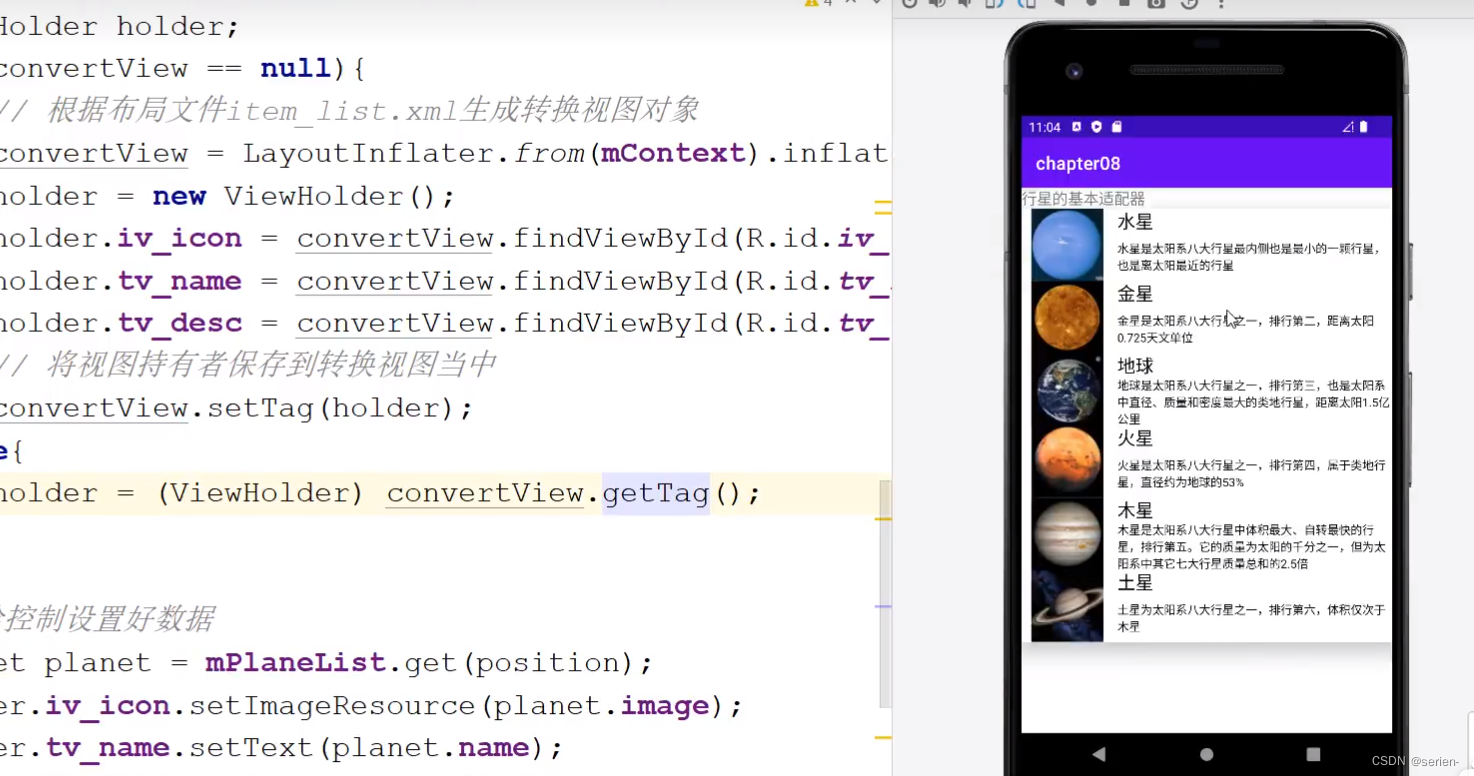Tap the emulator Home circle button
The width and height of the screenshot is (1474, 776).
(1206, 754)
